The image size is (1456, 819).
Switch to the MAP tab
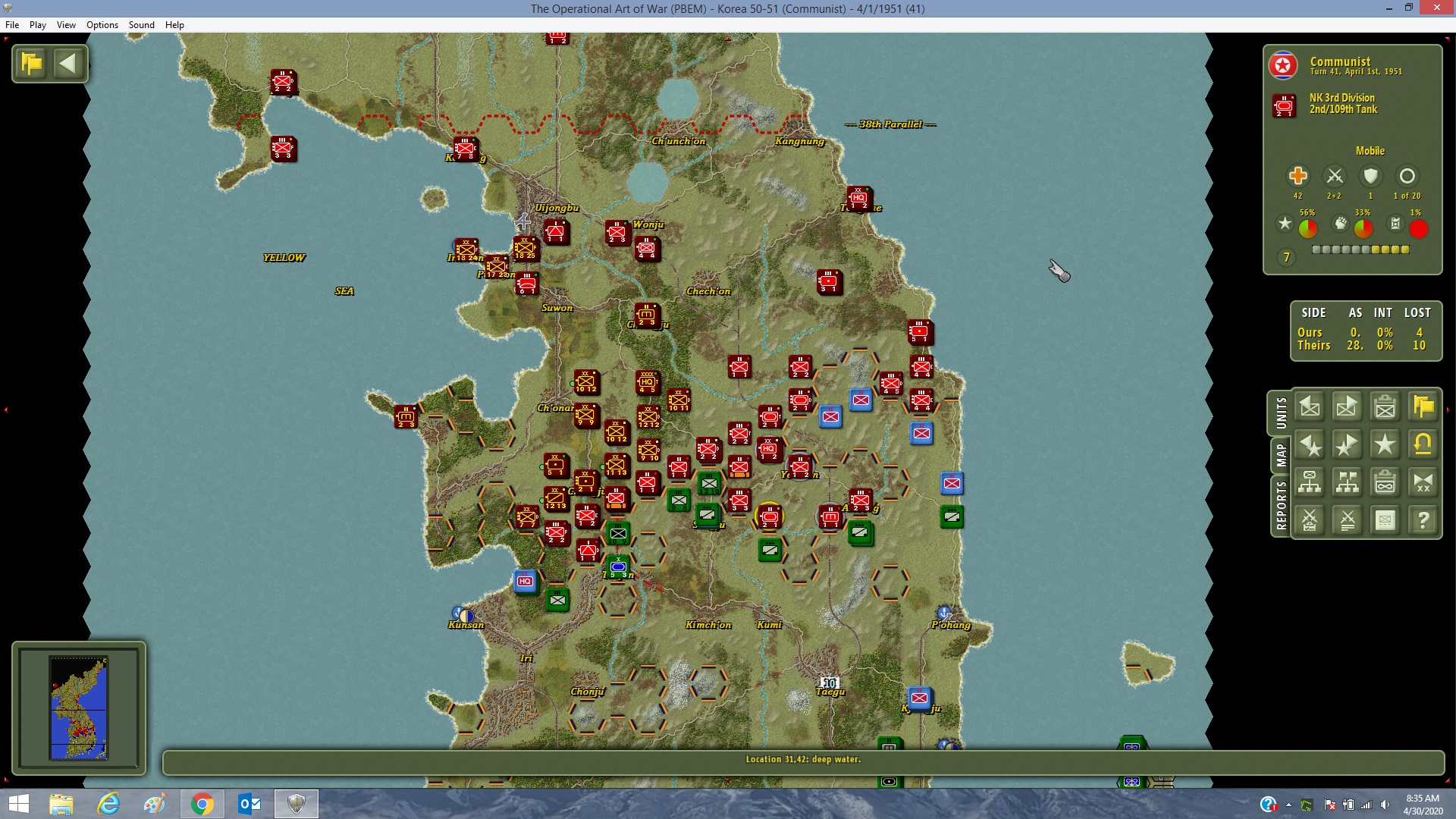click(x=1281, y=455)
